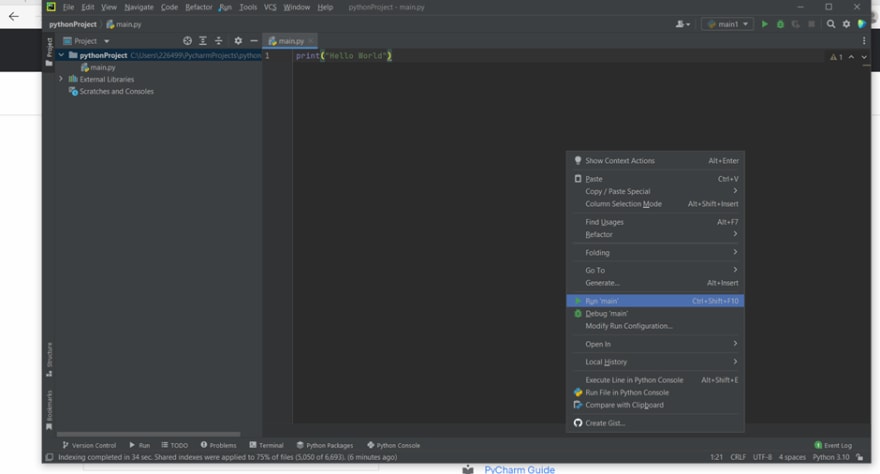The image size is (880, 474).
Task: Open the Problems tool window
Action: (x=218, y=445)
